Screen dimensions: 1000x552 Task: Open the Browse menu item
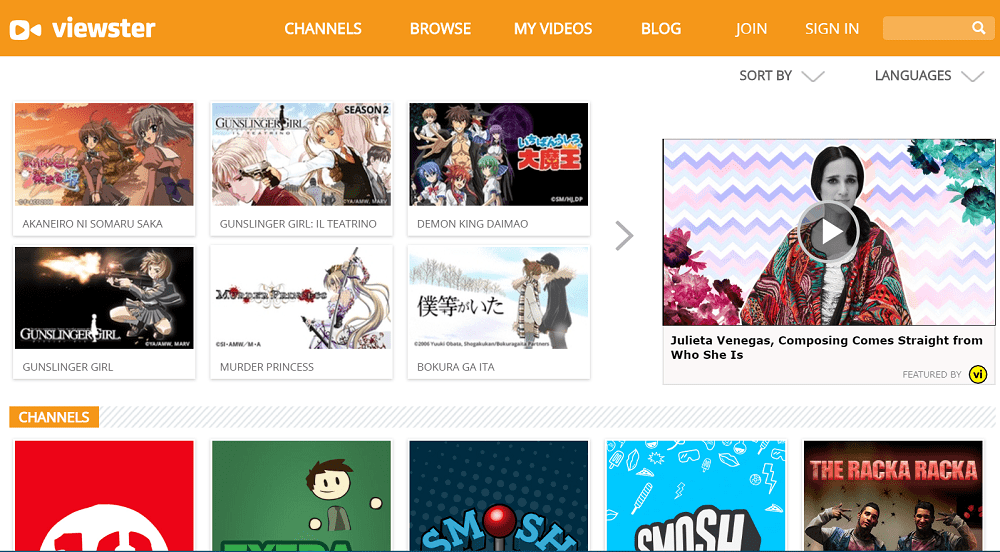[440, 29]
